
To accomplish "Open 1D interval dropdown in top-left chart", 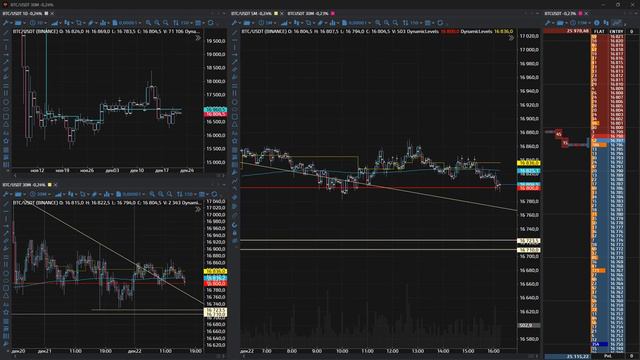I will coord(38,23).
